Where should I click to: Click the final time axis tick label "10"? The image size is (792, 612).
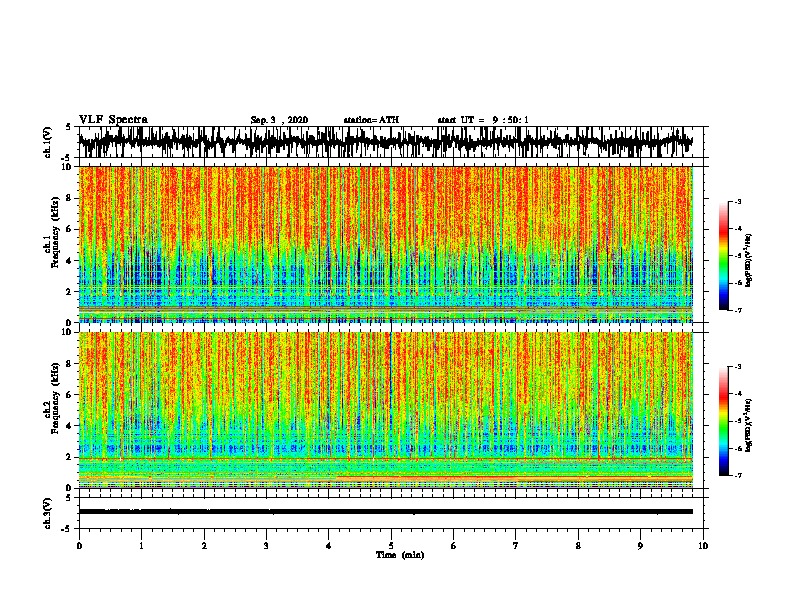[703, 546]
